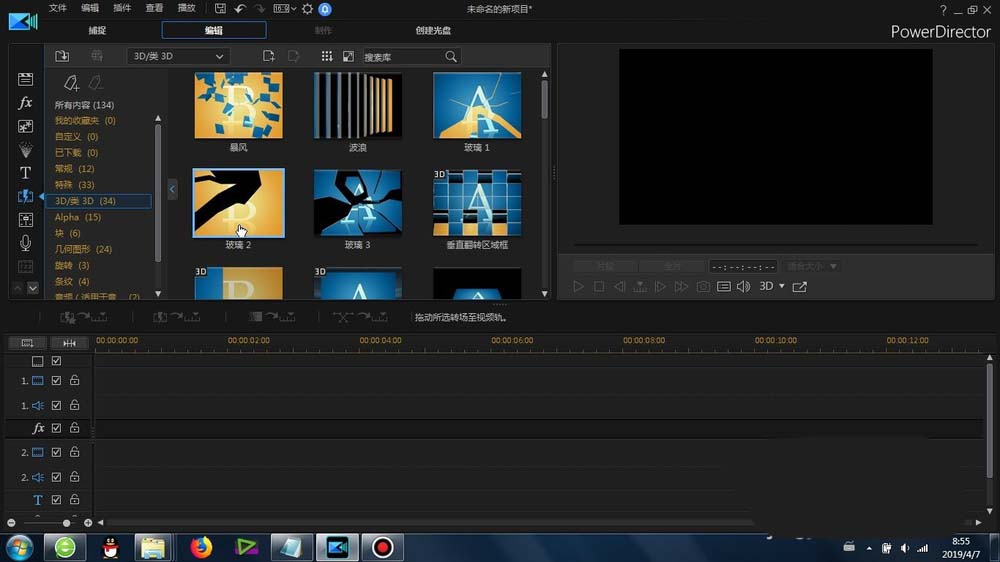Open the 播放 menu
Viewport: 1000px width, 562px height.
pos(186,8)
